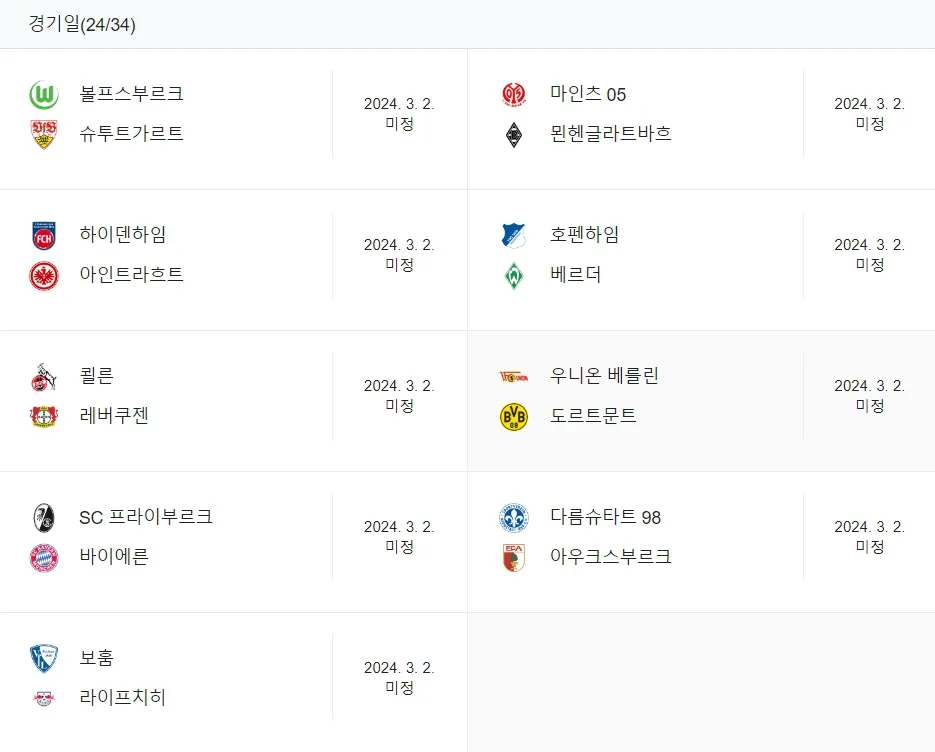Click the Dortmund BVB yellow logo
Image resolution: width=935 pixels, height=752 pixels.
pos(514,416)
